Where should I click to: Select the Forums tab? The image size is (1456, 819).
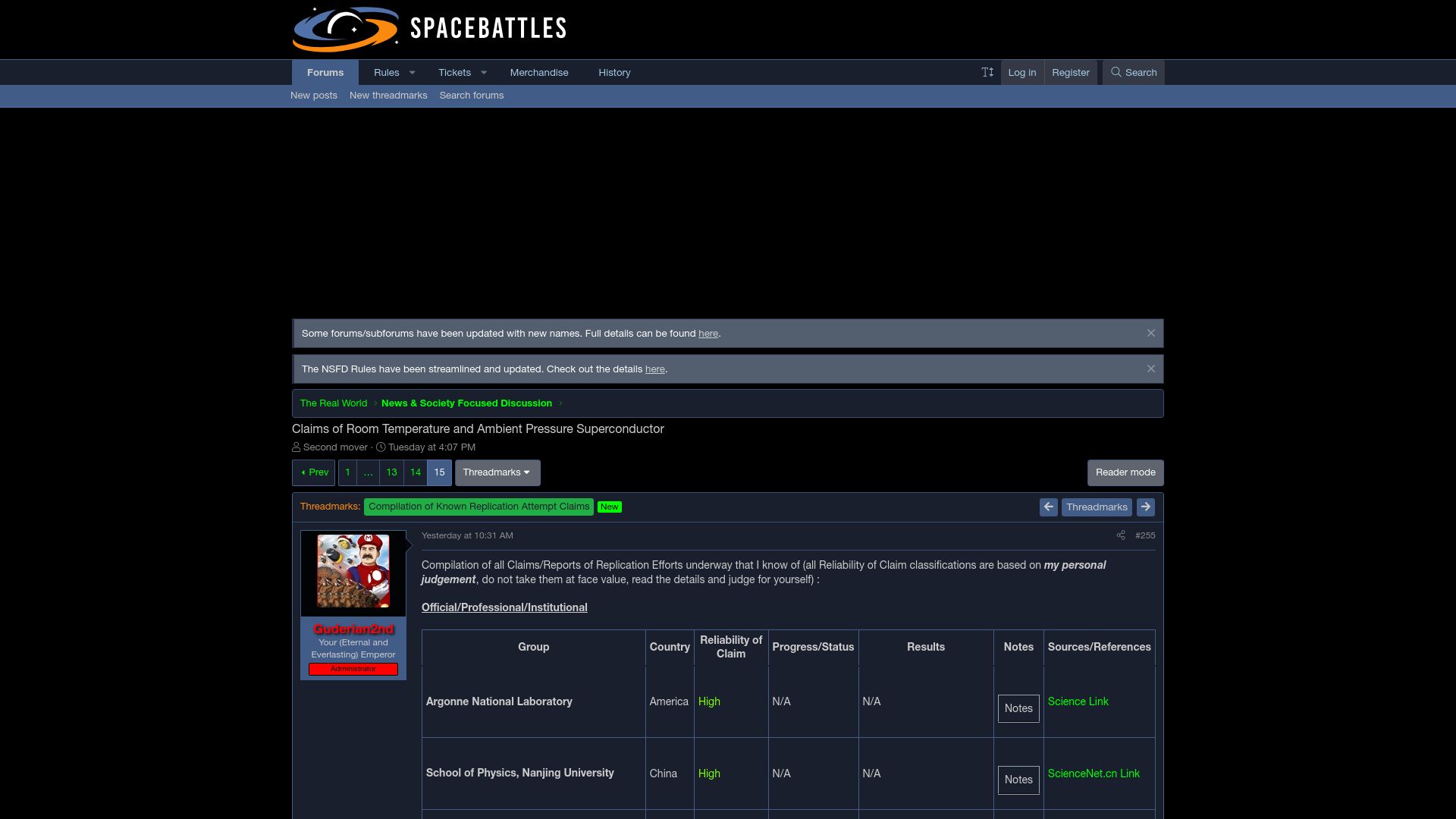pos(325,72)
